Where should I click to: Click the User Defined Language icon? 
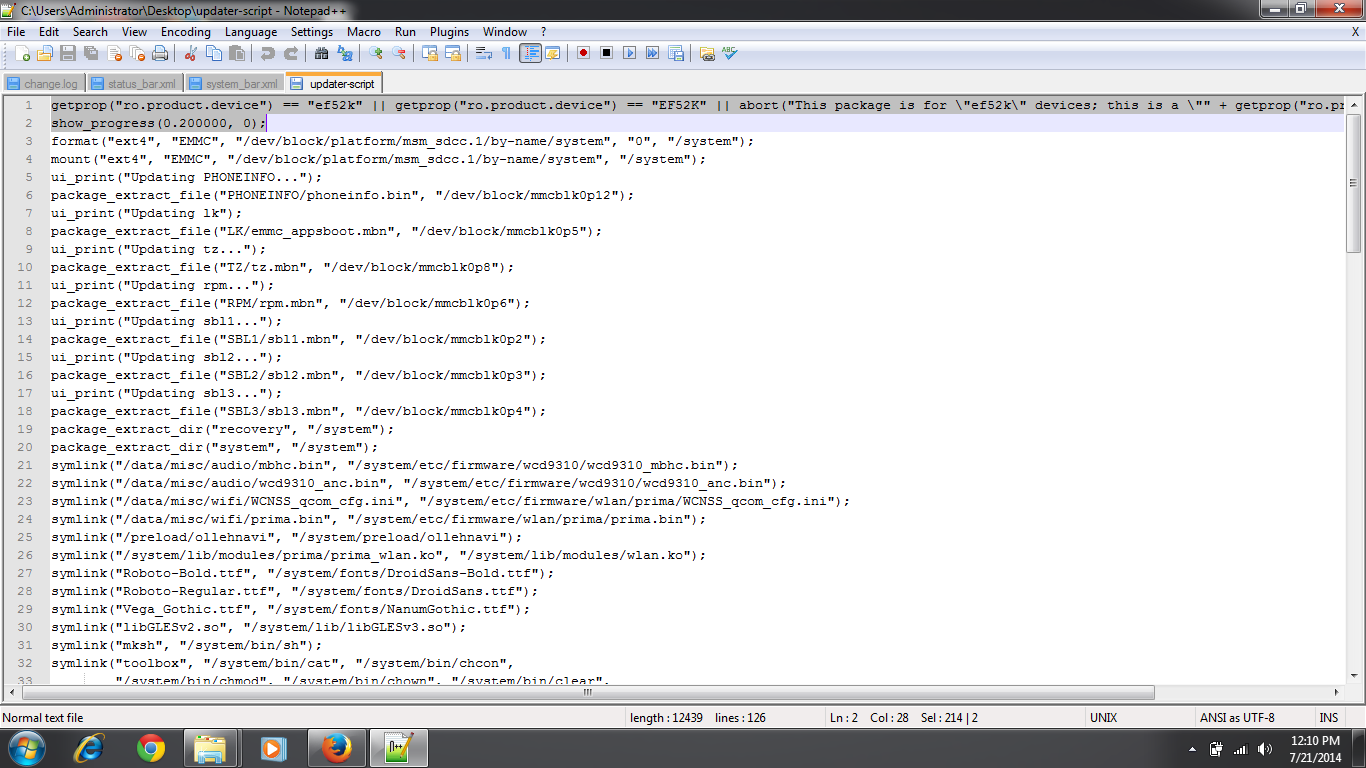[x=552, y=53]
